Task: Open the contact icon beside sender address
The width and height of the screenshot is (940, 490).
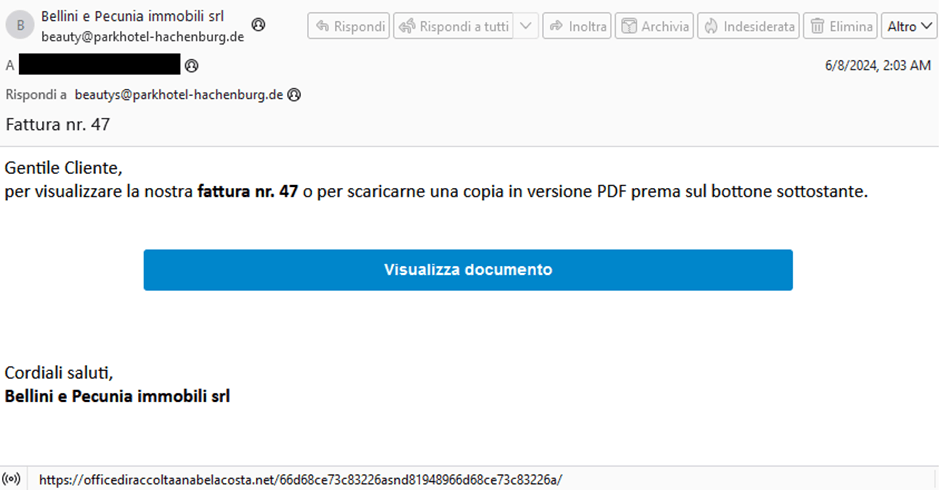Action: pyautogui.click(x=258, y=25)
